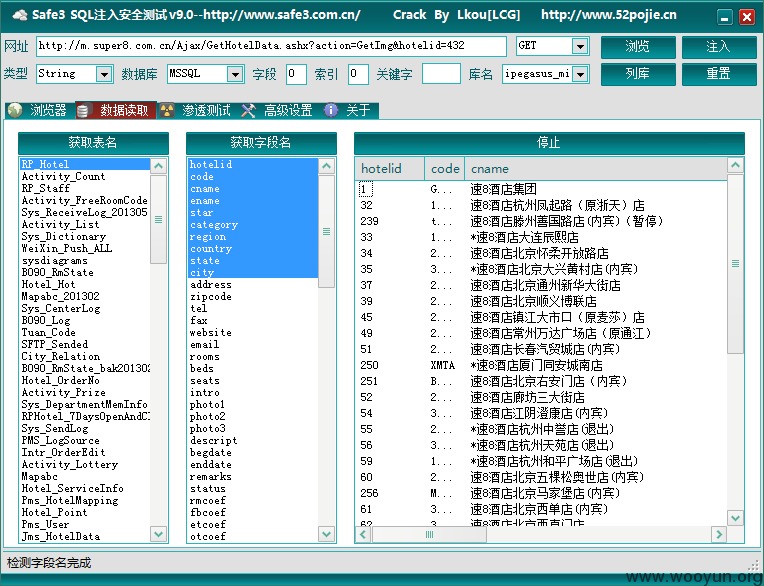Image resolution: width=764 pixels, height=586 pixels.
Task: Select the zipcode field
Action: [253, 296]
